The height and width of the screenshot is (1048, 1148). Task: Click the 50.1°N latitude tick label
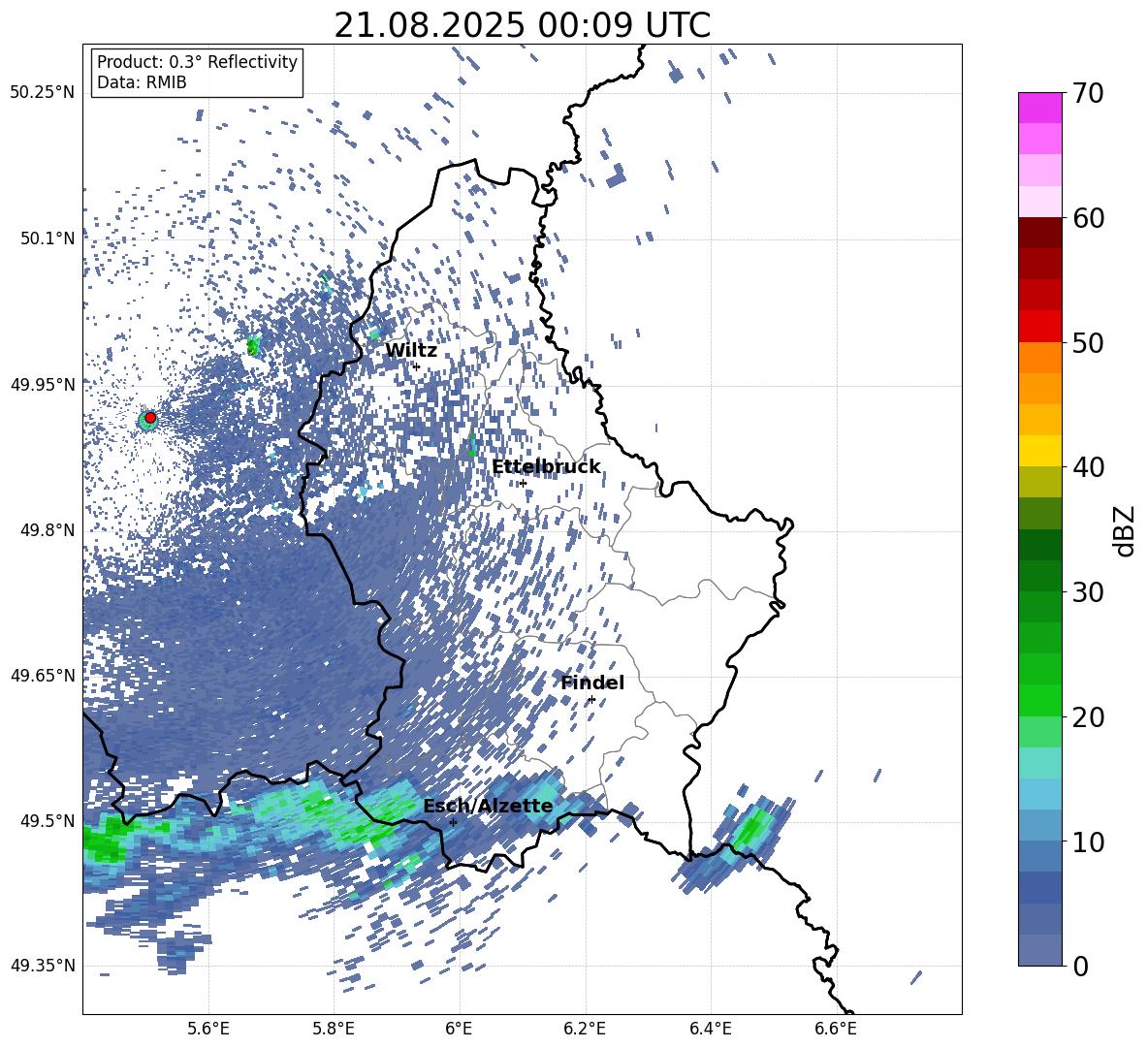coord(48,238)
